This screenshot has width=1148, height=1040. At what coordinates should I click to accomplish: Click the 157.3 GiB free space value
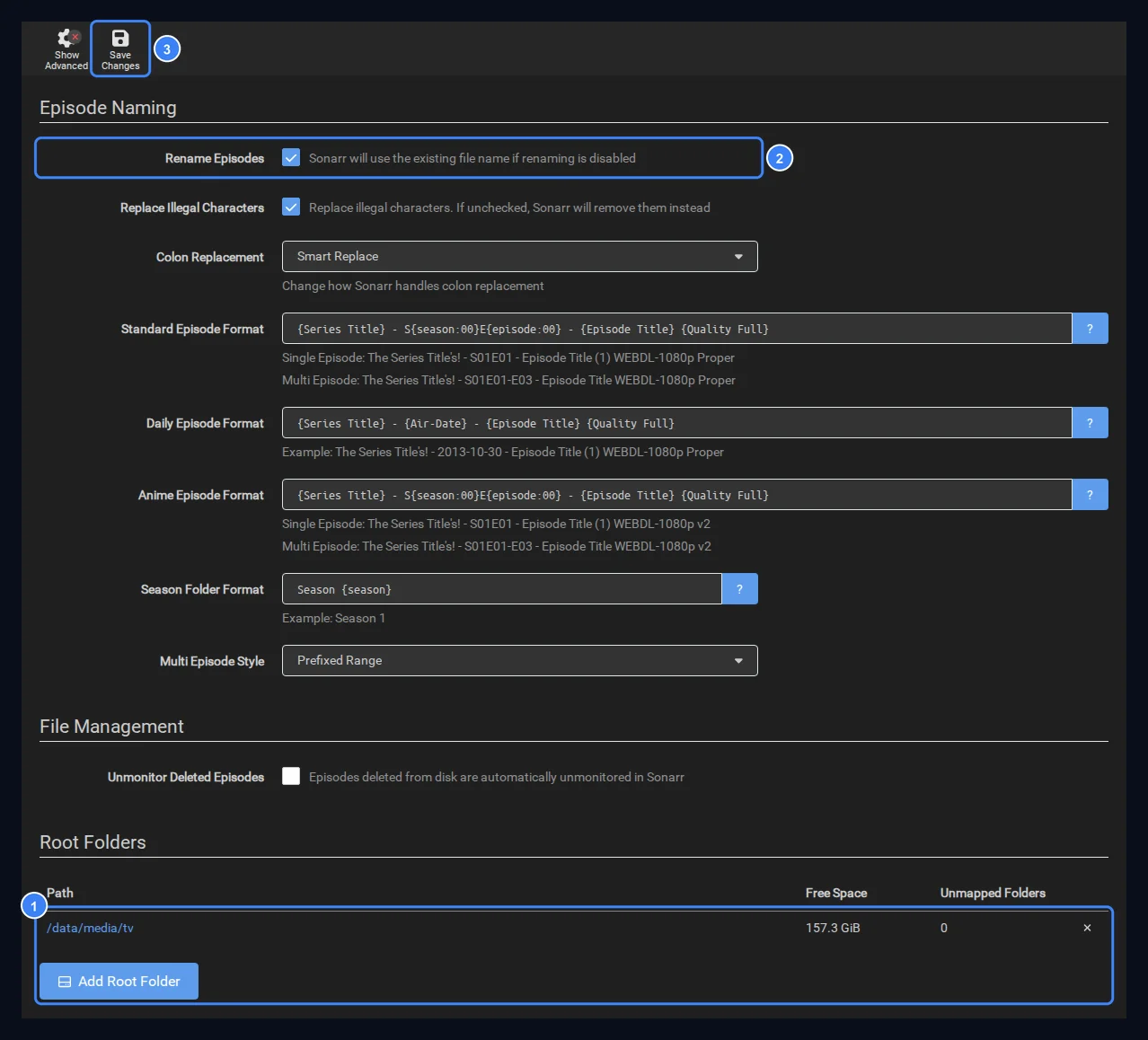point(833,928)
